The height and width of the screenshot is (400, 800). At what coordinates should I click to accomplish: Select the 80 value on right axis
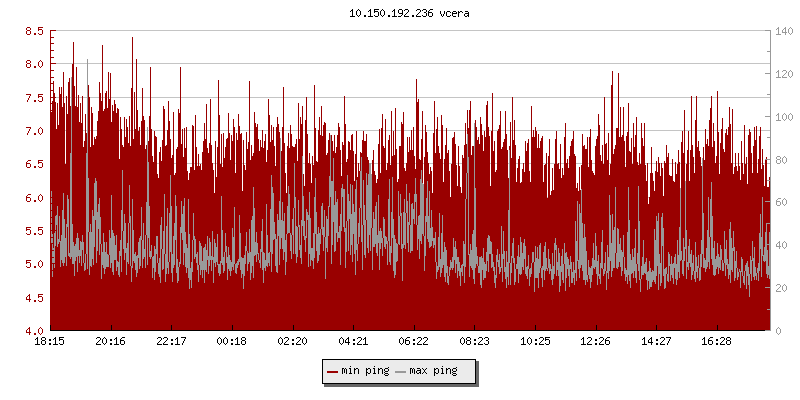781,160
